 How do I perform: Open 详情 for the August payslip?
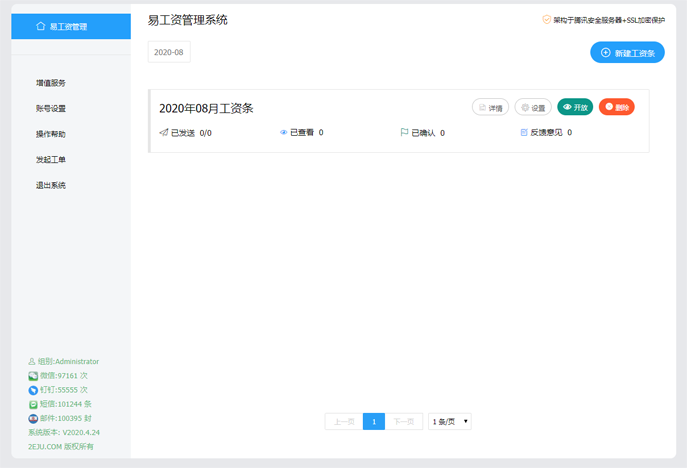tap(490, 107)
